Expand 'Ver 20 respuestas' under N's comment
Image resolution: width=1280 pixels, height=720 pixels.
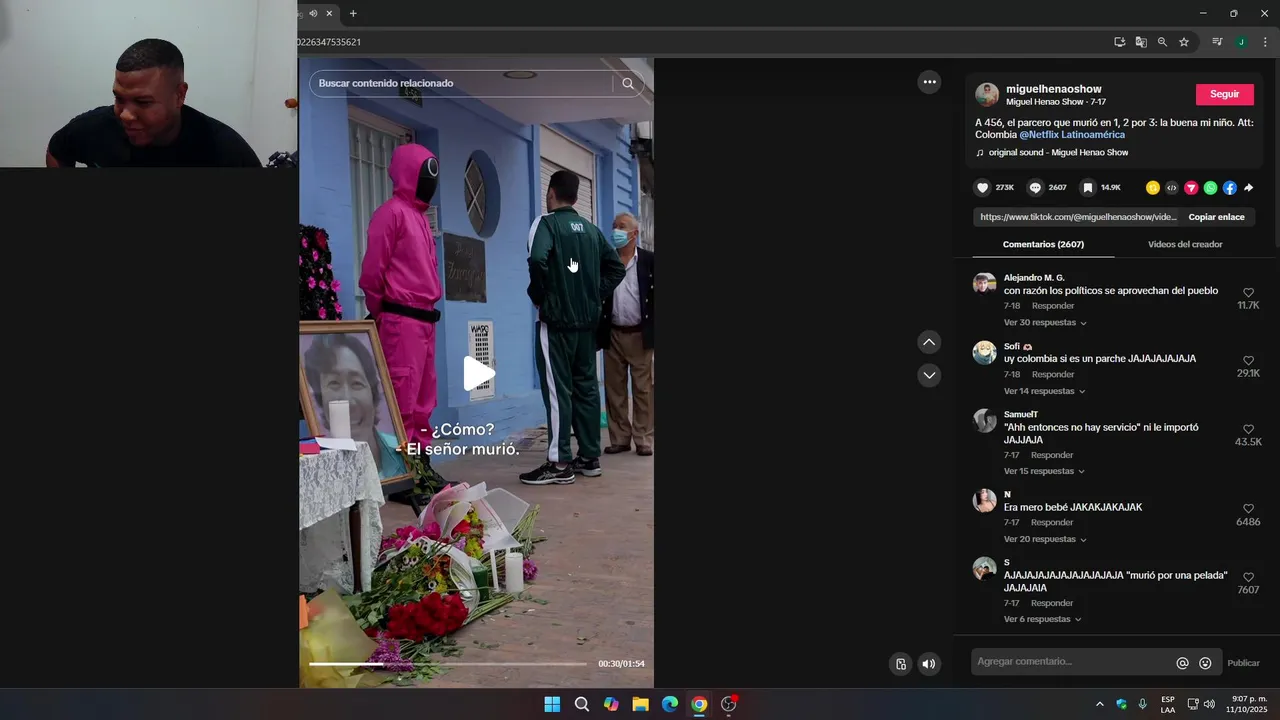click(1045, 539)
